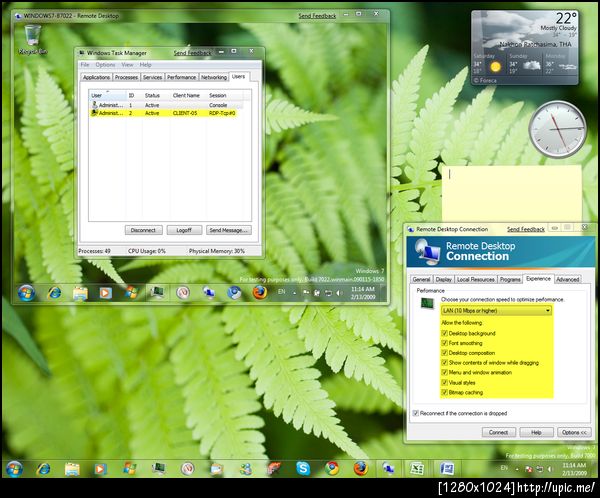Viewport: 600px width, 498px height.
Task: Open Chromium icon in the remote taskbar
Action: pos(234,293)
